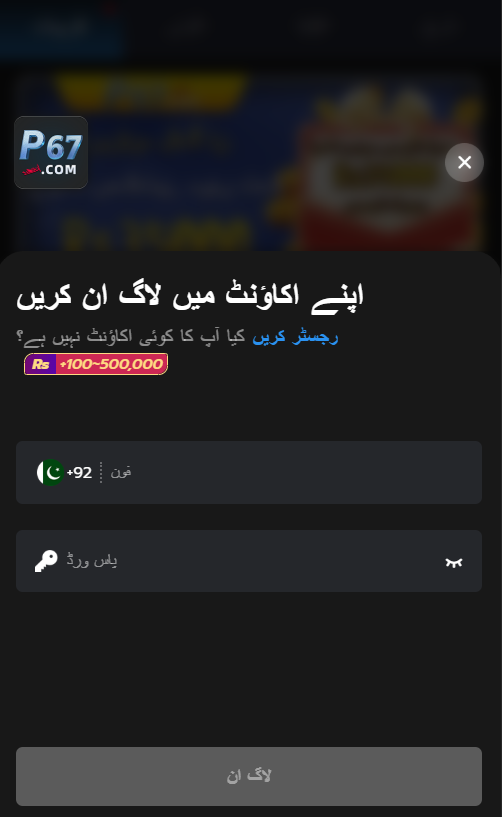This screenshot has height=817, width=502.
Task: Select the second blurred top navigation tab
Action: [x=188, y=26]
